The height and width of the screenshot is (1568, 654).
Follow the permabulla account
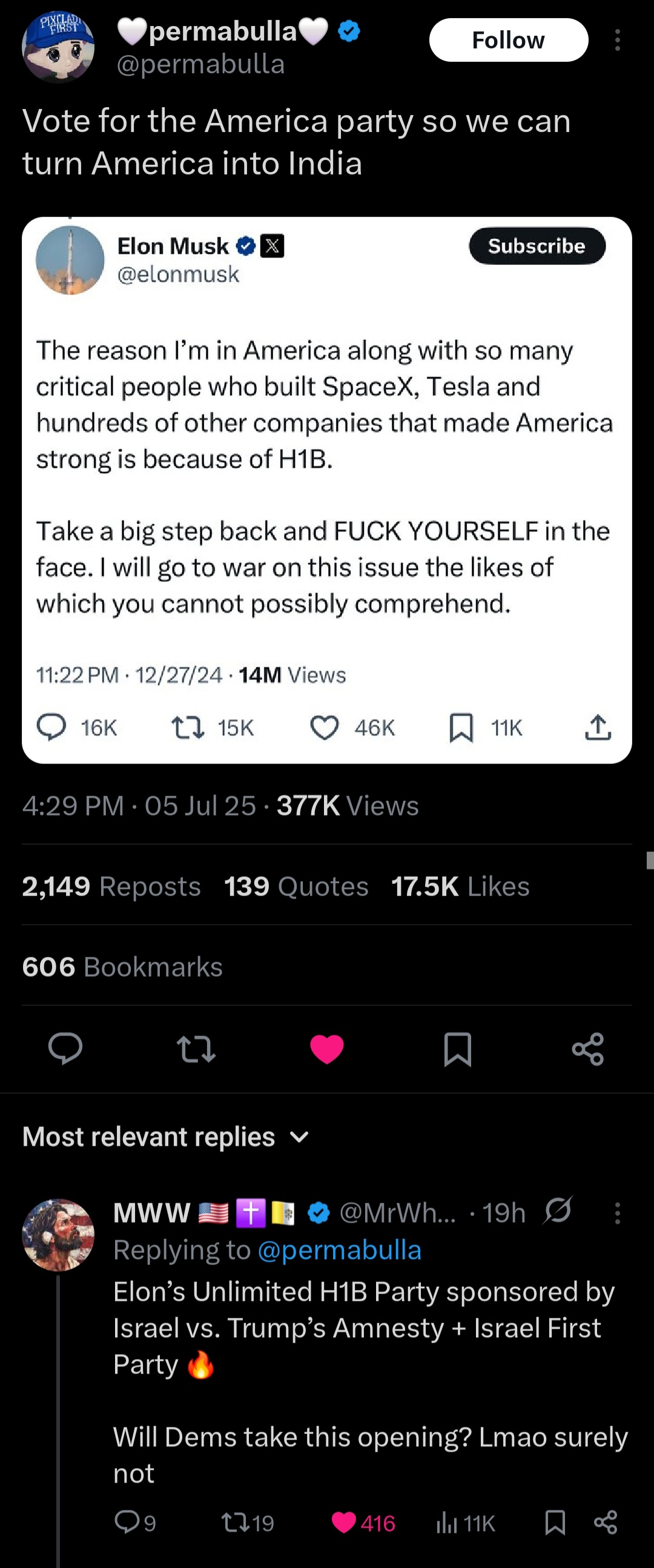509,40
